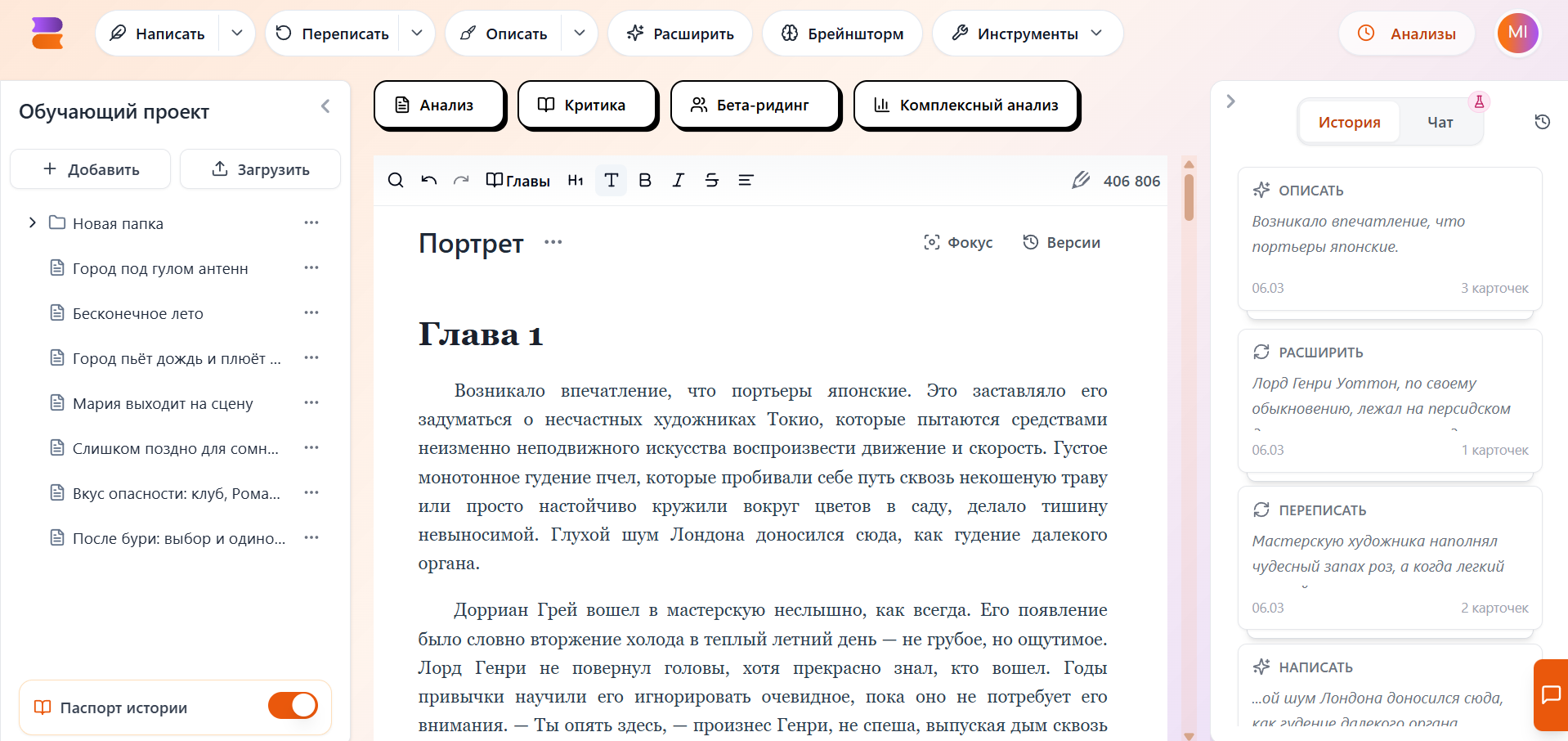This screenshot has height=741, width=1568.
Task: Open the Инструменты dropdown menu
Action: [1028, 34]
